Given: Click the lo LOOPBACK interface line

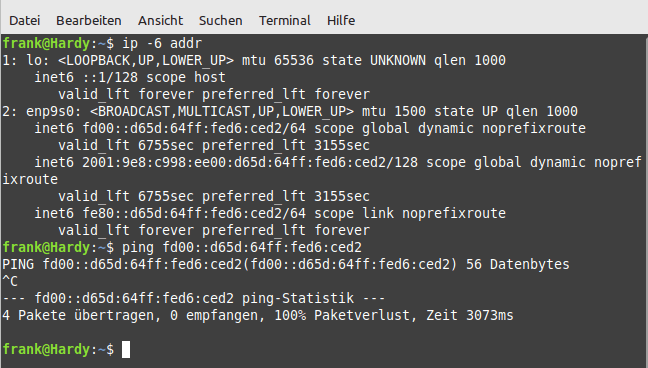Looking at the screenshot, I should [x=254, y=60].
